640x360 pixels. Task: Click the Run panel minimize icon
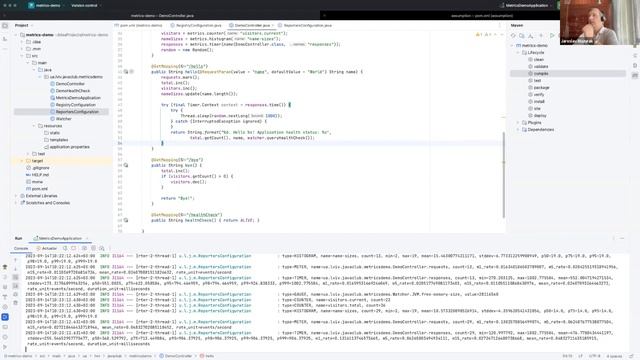[622, 238]
